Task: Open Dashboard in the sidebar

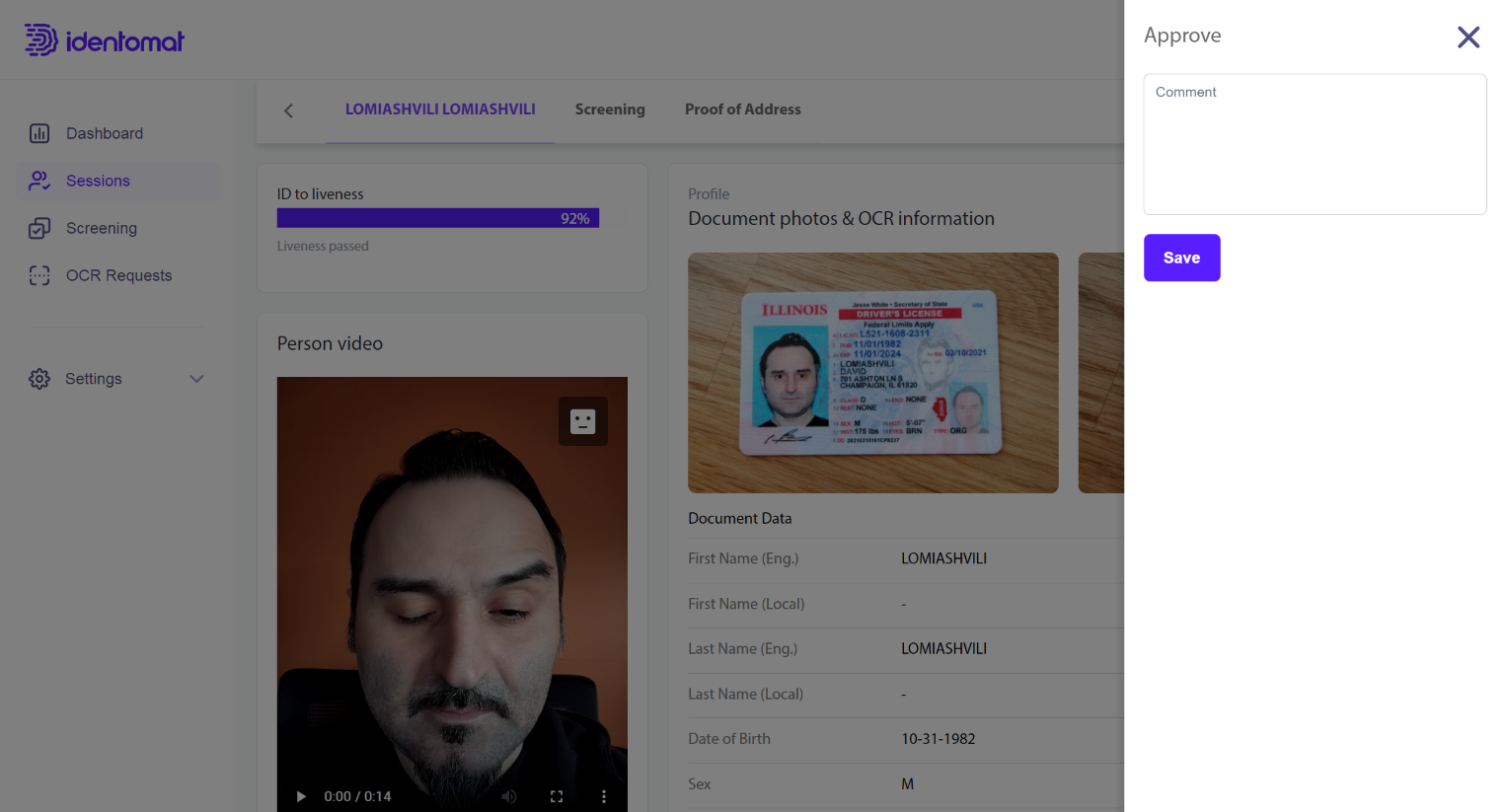Action: point(105,133)
